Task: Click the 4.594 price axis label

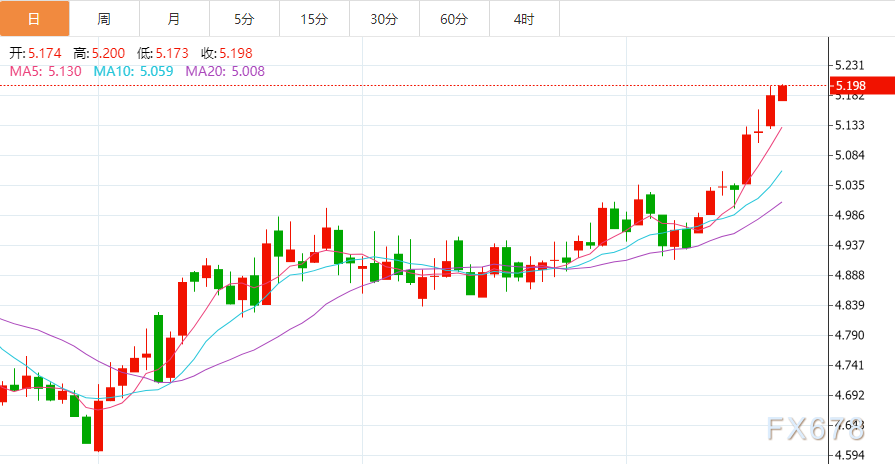Action: (x=850, y=455)
